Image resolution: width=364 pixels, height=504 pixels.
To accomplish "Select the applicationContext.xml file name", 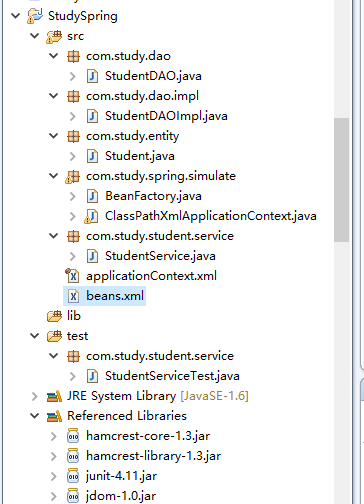I will click(x=151, y=276).
